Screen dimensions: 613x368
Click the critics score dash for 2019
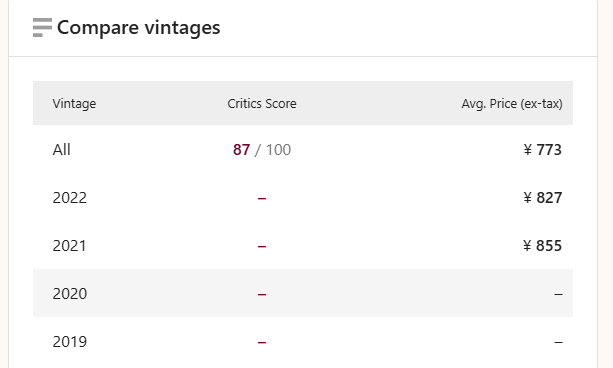(262, 343)
